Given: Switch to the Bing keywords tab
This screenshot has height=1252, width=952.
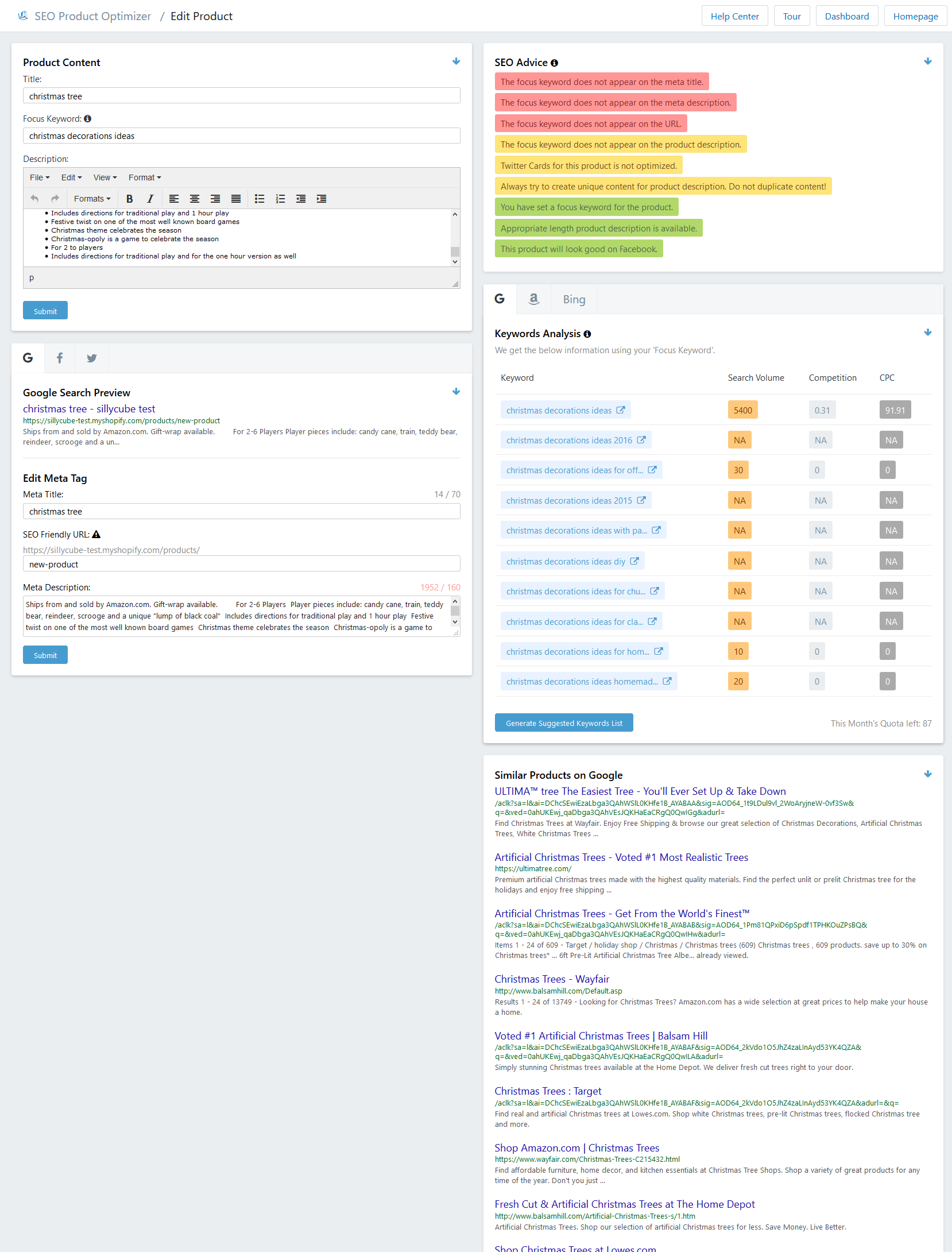Looking at the screenshot, I should [574, 299].
